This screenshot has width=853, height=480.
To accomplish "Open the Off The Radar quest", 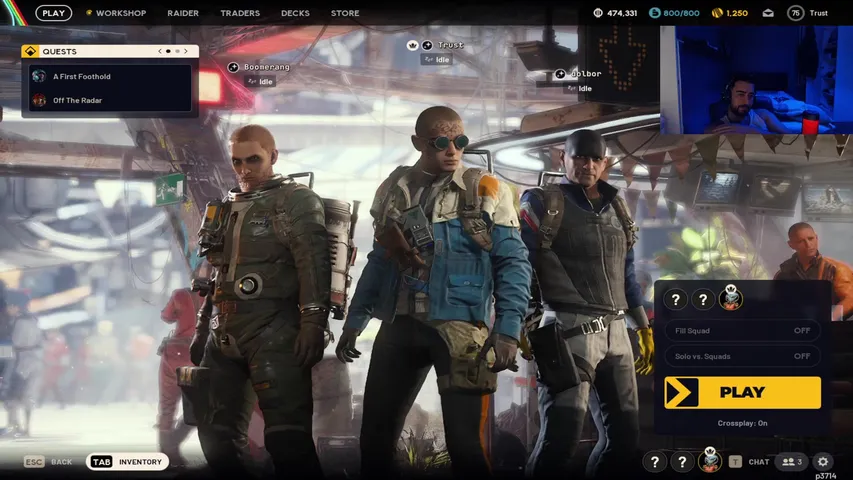I will click(x=110, y=100).
